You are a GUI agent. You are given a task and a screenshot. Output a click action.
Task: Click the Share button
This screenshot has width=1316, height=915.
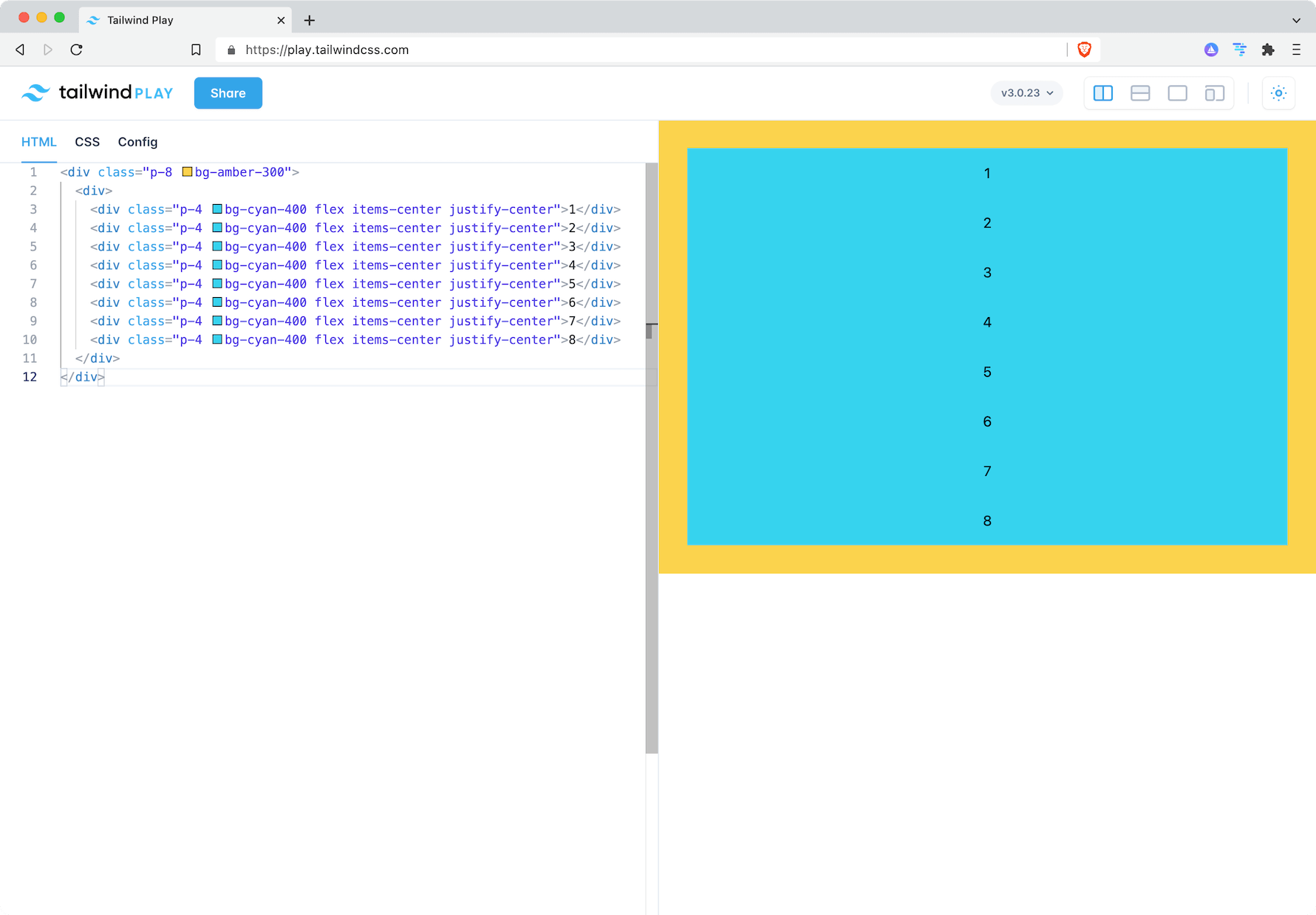(228, 93)
